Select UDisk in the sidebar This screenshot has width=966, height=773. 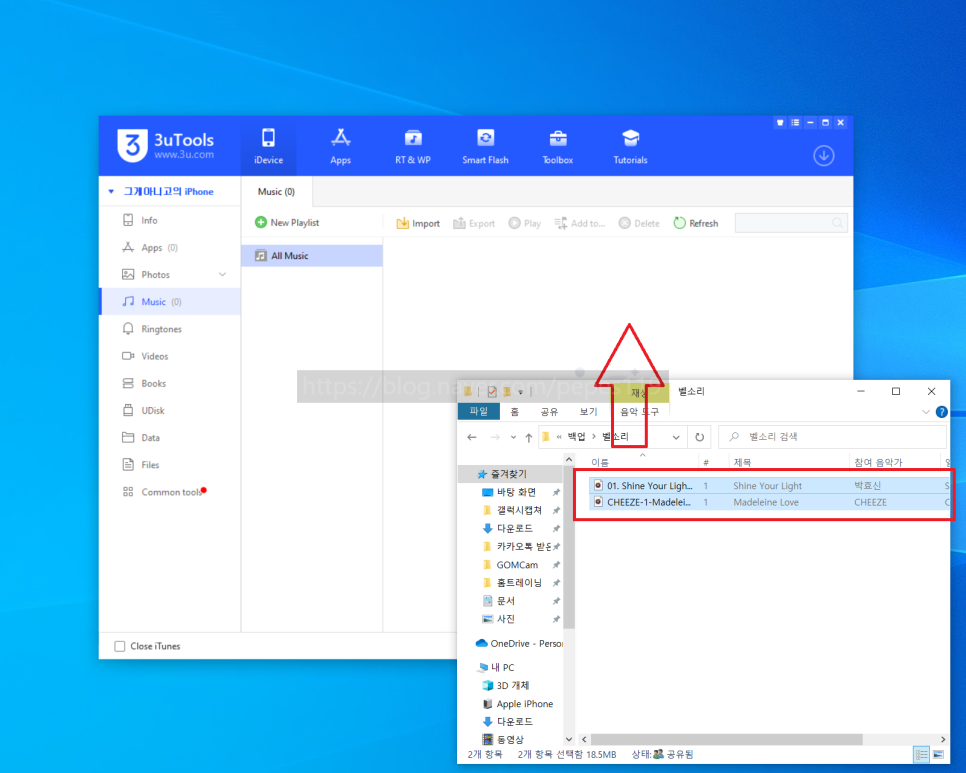coord(170,410)
